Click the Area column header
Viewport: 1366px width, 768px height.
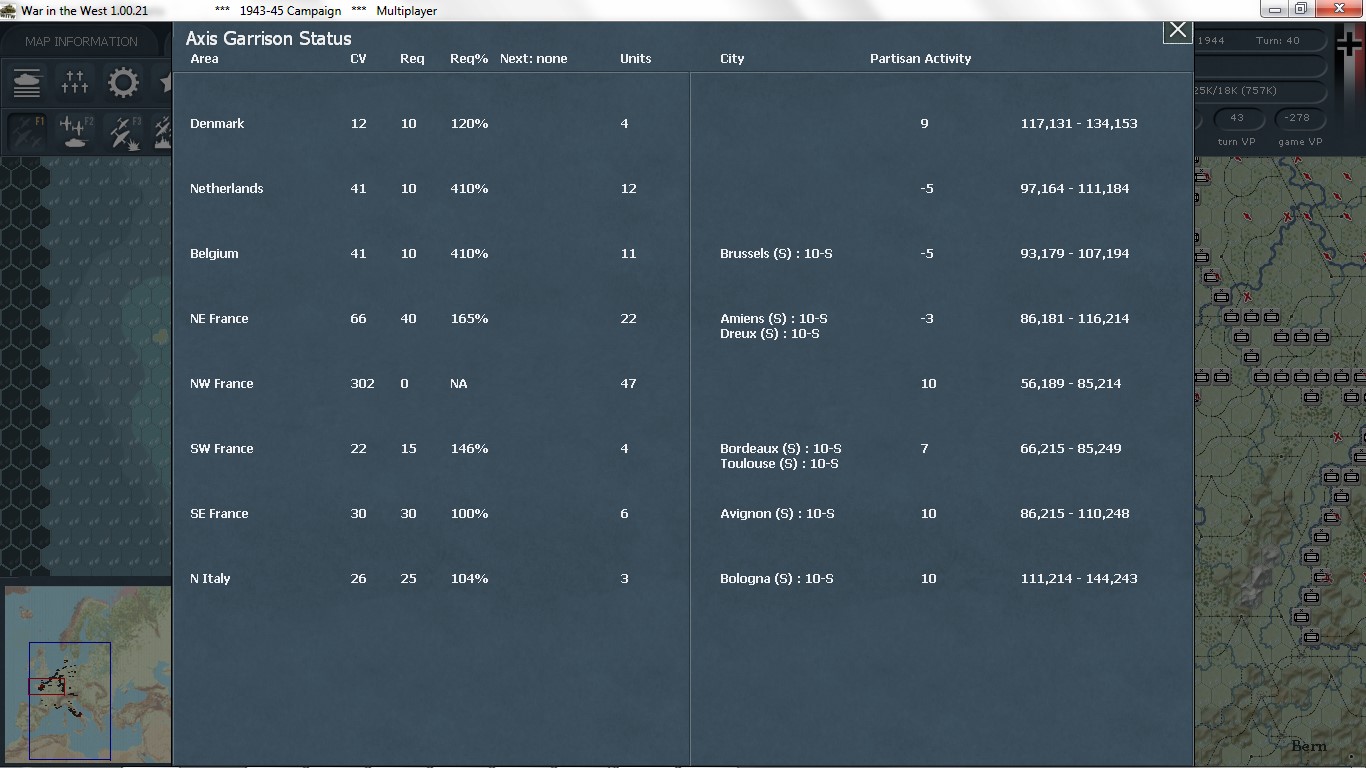pos(204,59)
